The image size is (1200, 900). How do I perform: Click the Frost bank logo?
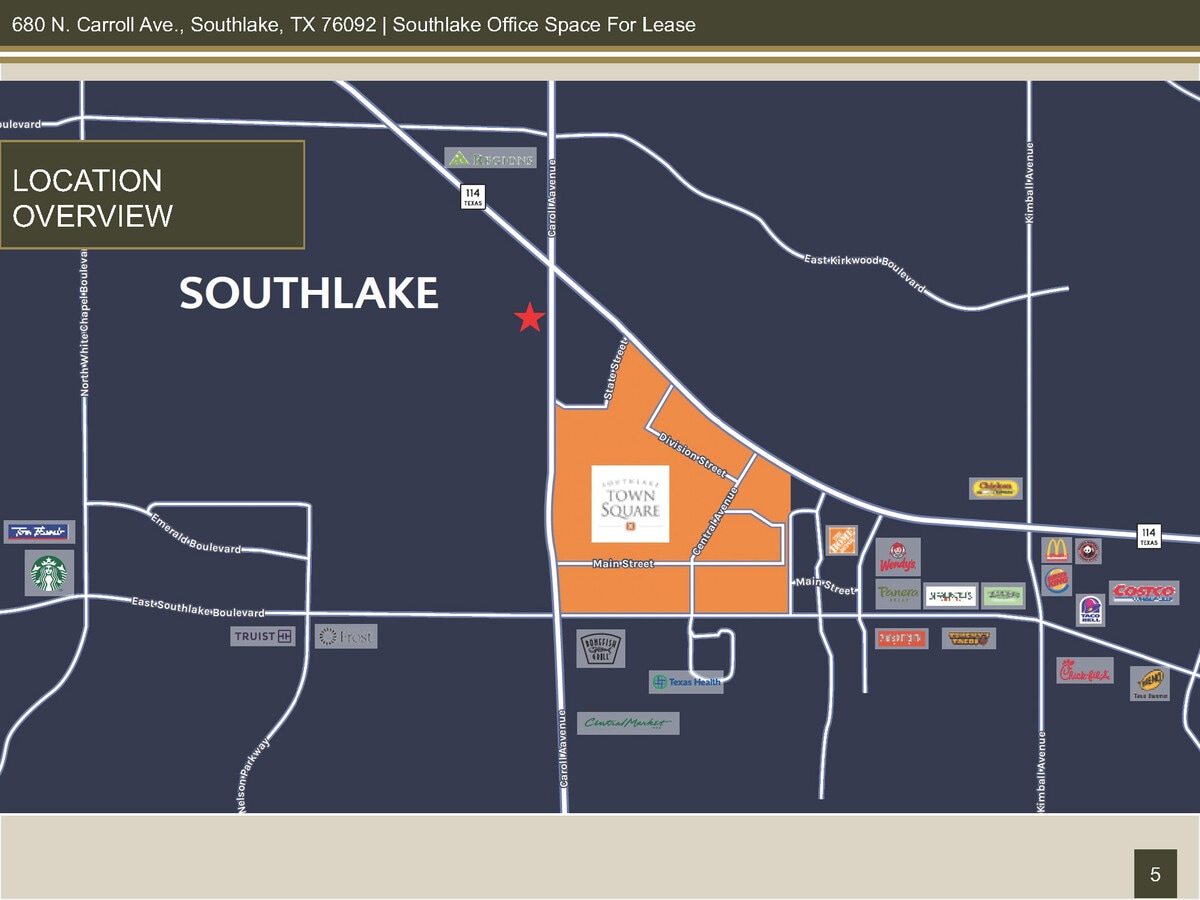point(346,636)
